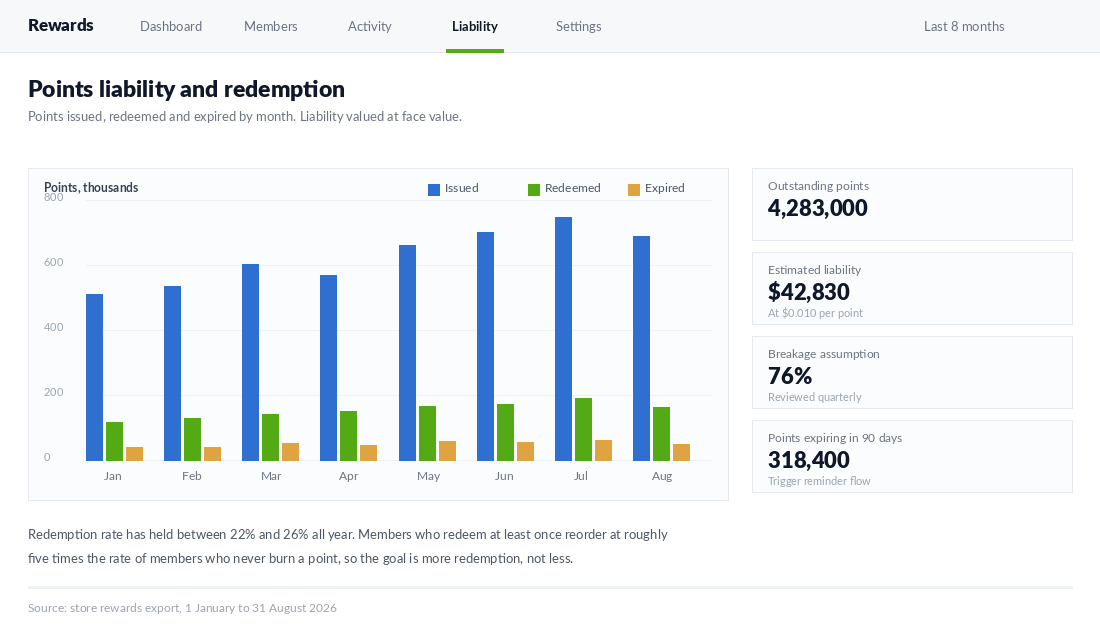The height and width of the screenshot is (640, 1100).
Task: Click the source footnote text
Action: pyautogui.click(x=182, y=608)
